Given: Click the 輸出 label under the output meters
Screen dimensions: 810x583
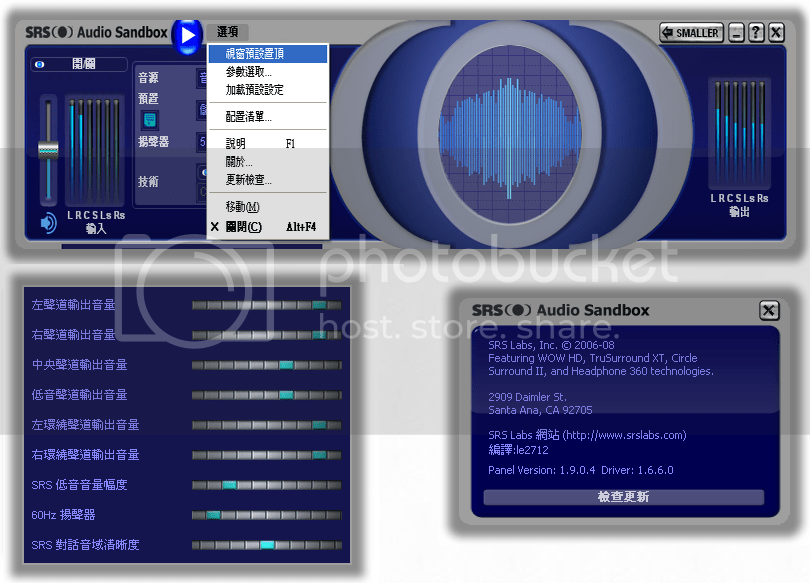Looking at the screenshot, I should point(739,211).
